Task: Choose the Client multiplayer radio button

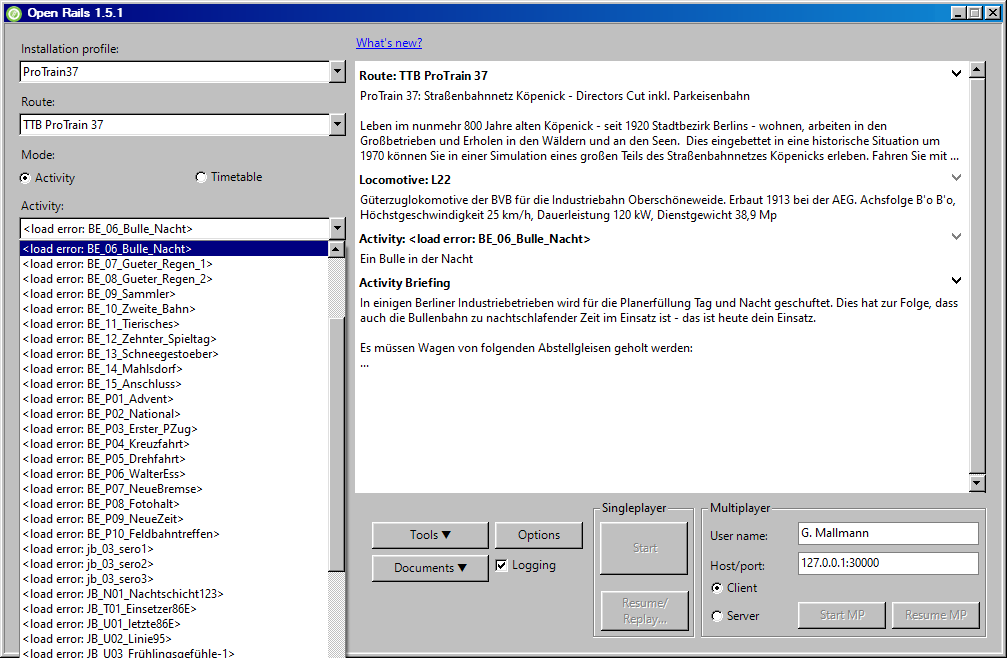Action: (x=716, y=588)
